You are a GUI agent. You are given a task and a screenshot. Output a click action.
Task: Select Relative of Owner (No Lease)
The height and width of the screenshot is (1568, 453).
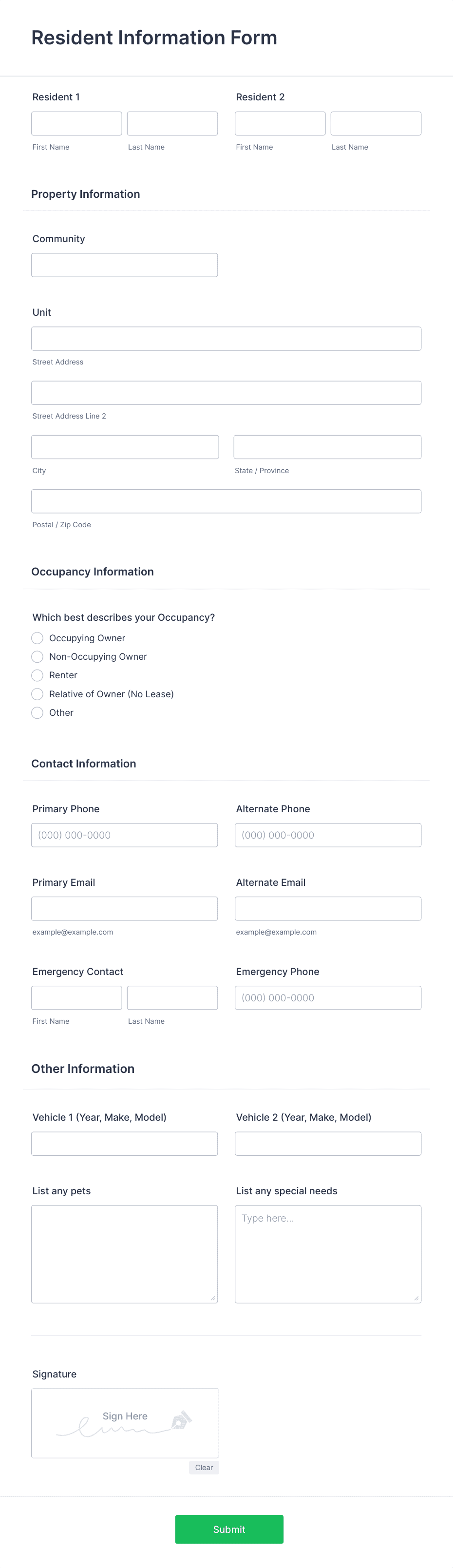point(37,694)
